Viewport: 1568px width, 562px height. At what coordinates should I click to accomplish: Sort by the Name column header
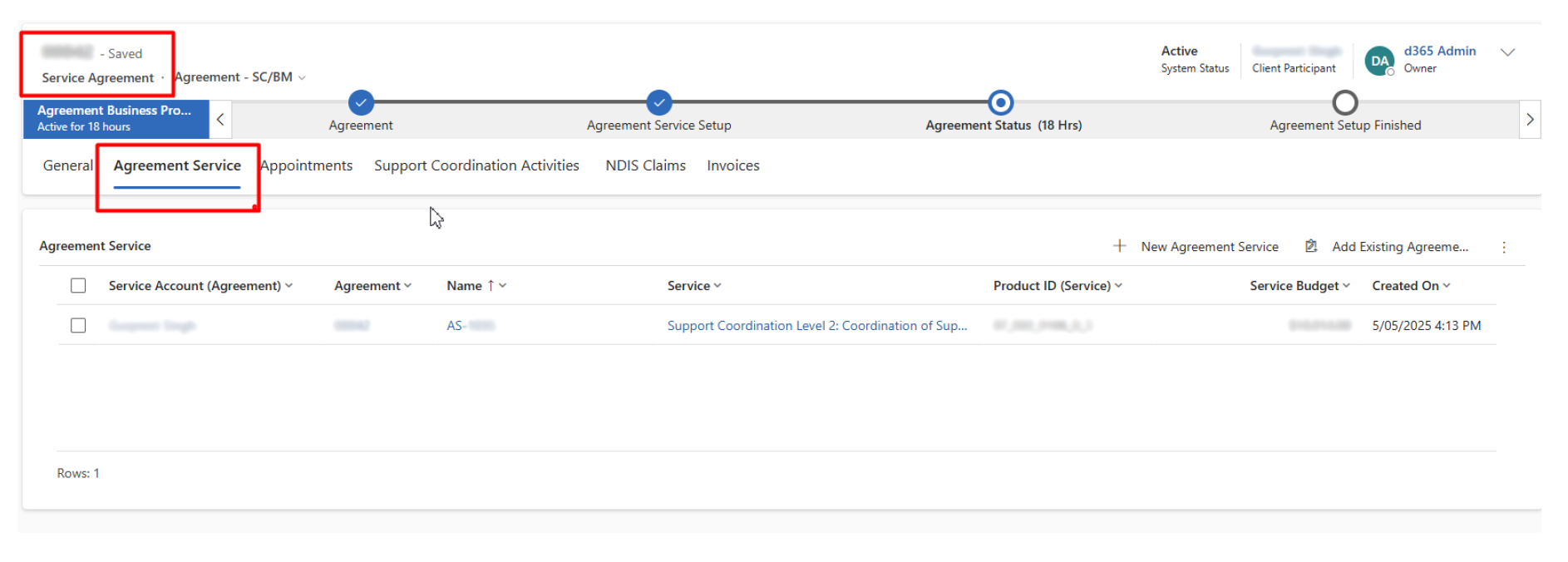(x=464, y=285)
